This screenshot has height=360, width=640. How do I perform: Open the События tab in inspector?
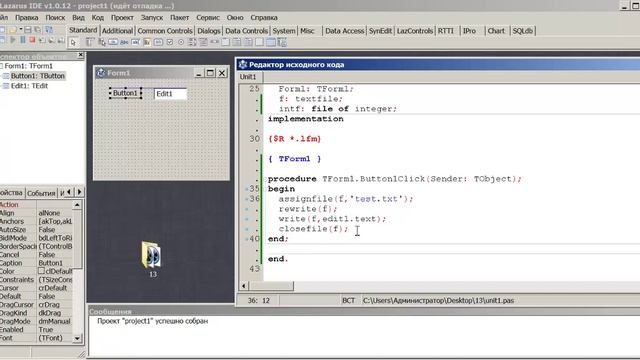coord(41,193)
